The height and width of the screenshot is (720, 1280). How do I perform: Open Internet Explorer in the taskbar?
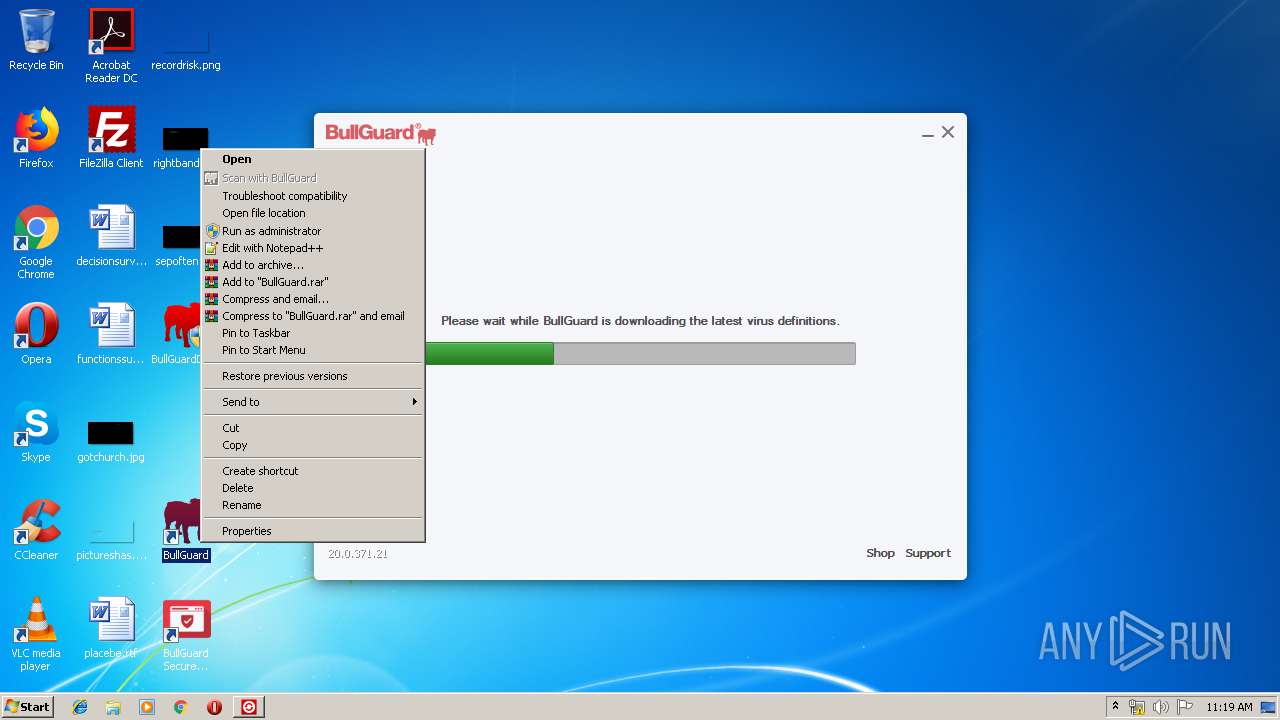(80, 707)
